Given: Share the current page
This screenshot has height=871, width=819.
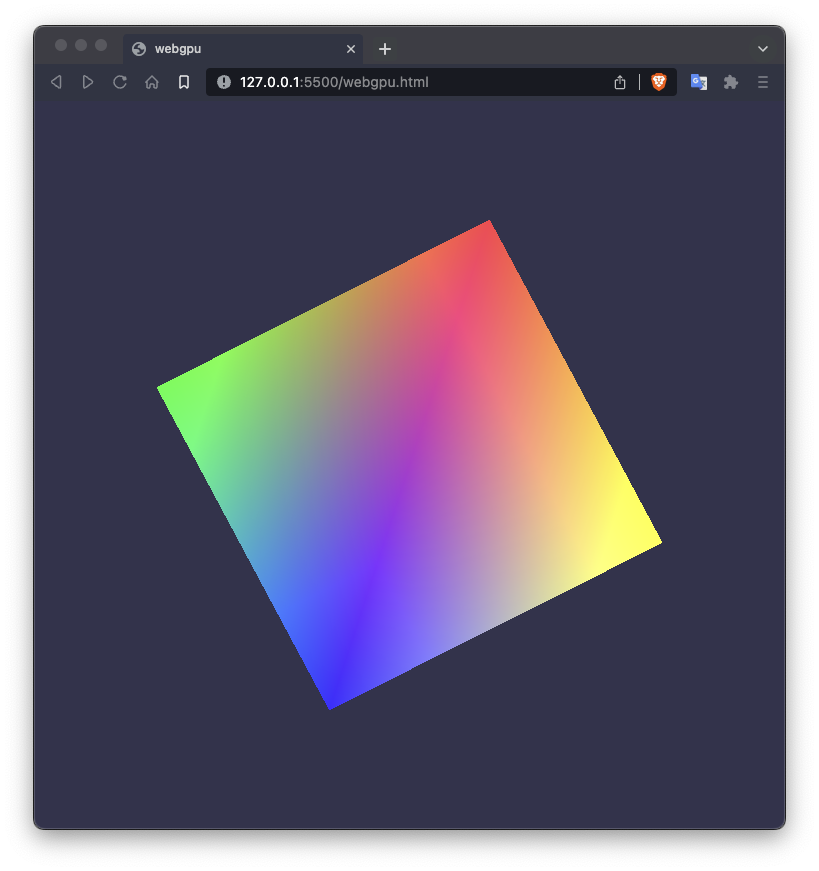Looking at the screenshot, I should pyautogui.click(x=619, y=82).
